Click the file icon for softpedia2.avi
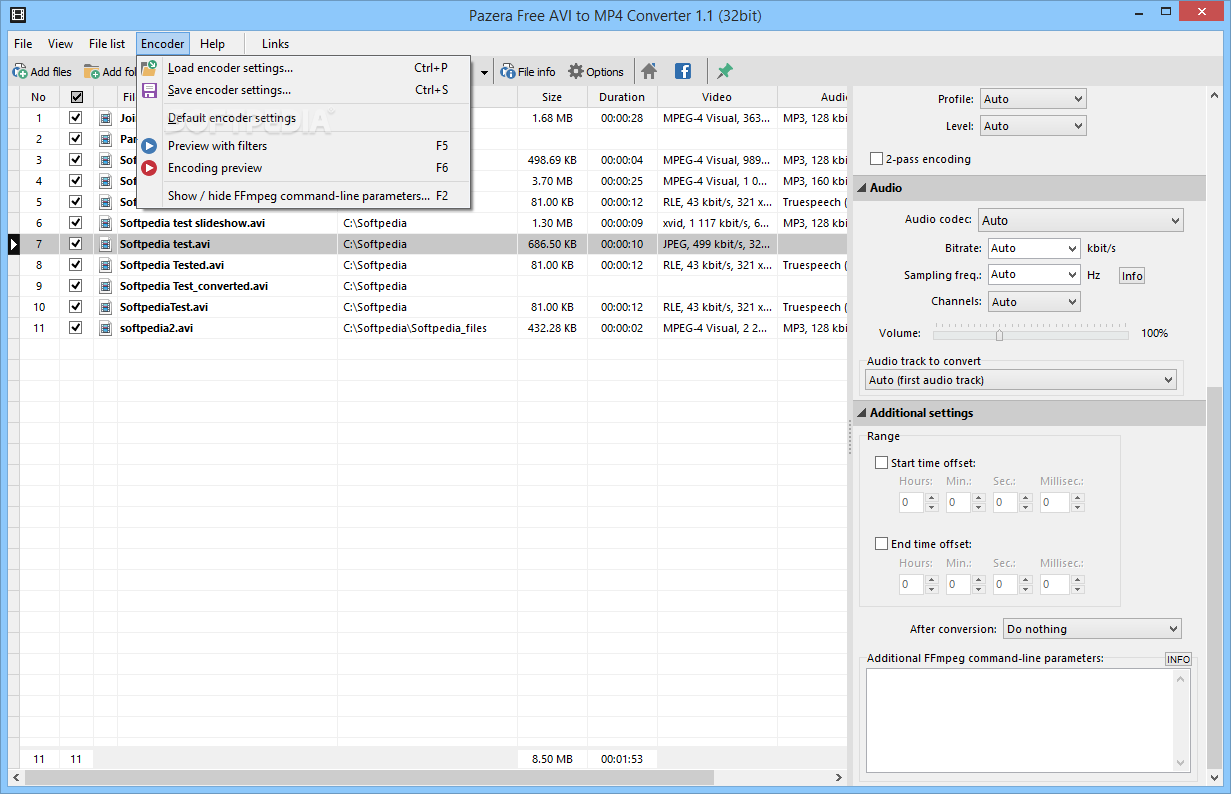 pyautogui.click(x=105, y=328)
